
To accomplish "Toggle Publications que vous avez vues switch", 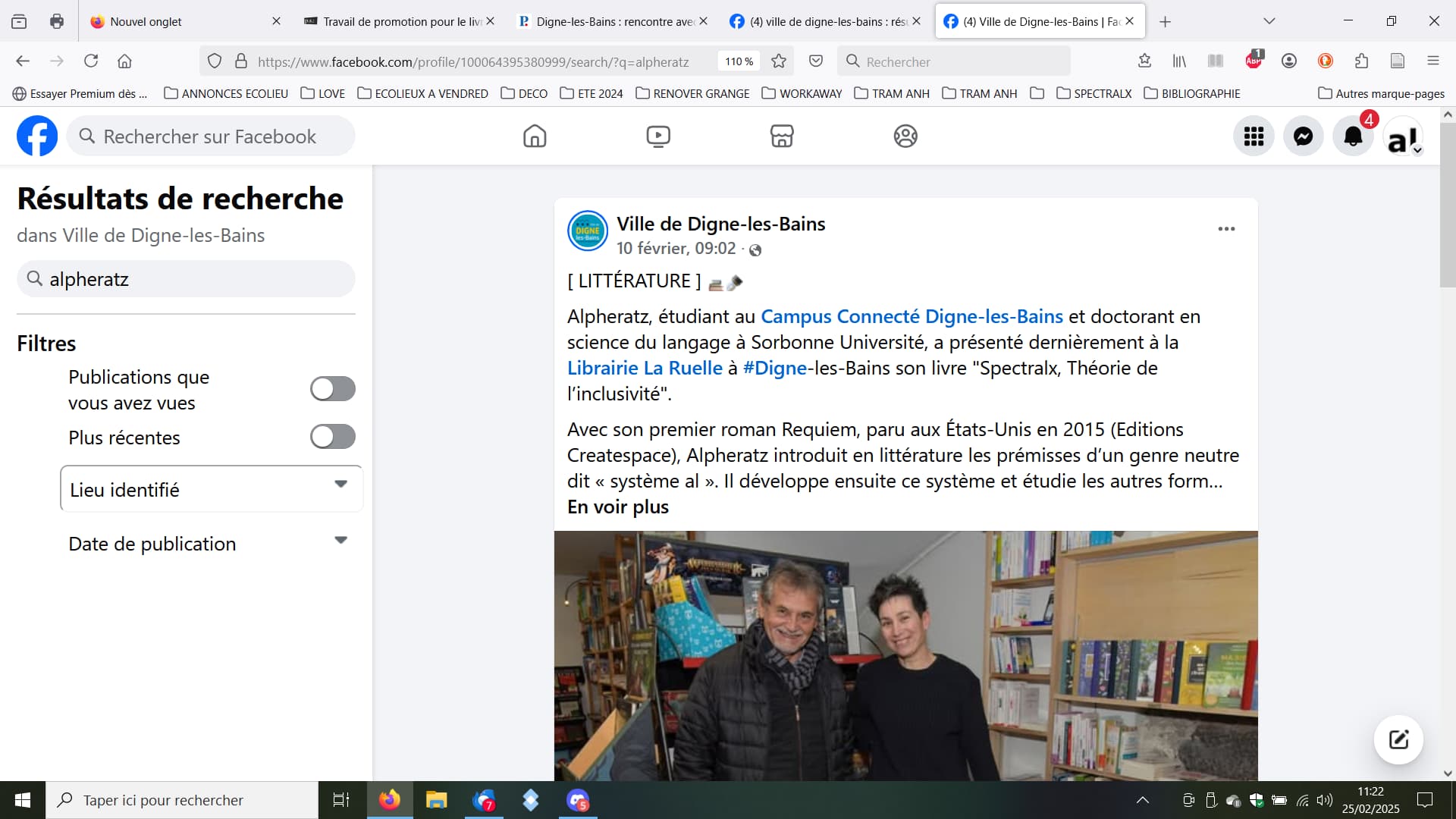I will pyautogui.click(x=333, y=389).
